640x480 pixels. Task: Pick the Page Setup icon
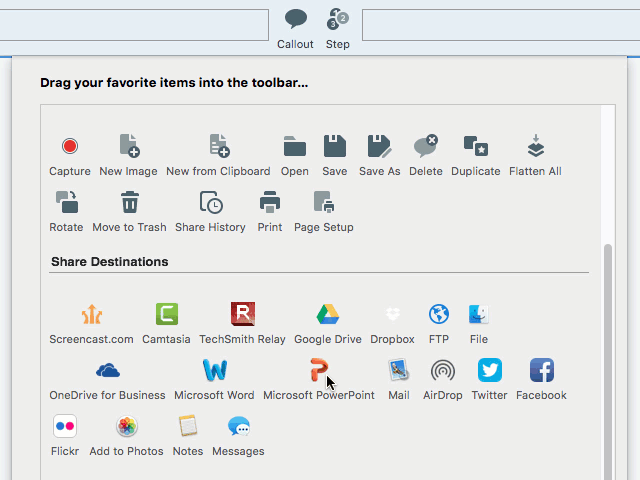(324, 202)
